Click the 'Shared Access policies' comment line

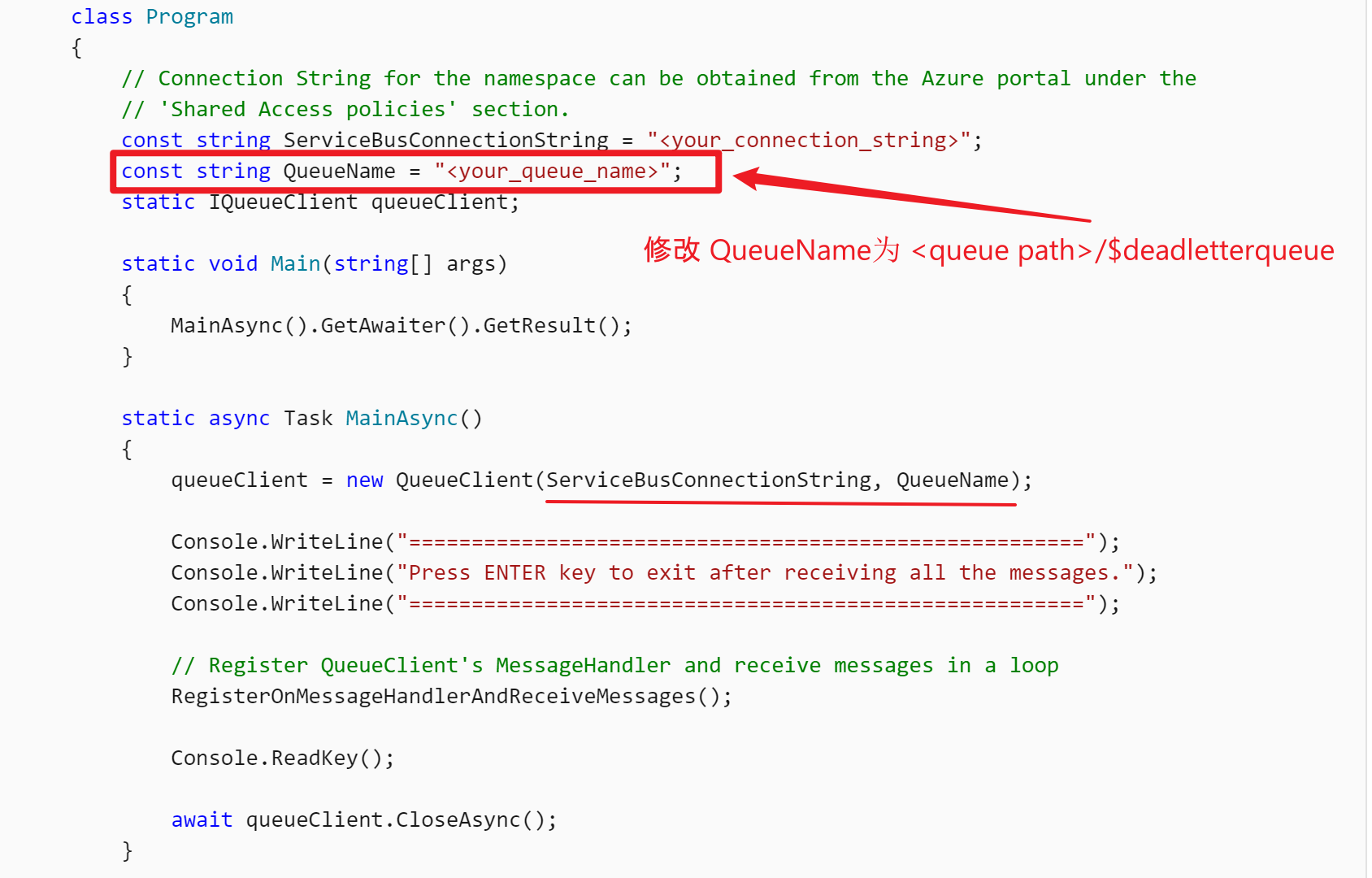click(x=345, y=110)
